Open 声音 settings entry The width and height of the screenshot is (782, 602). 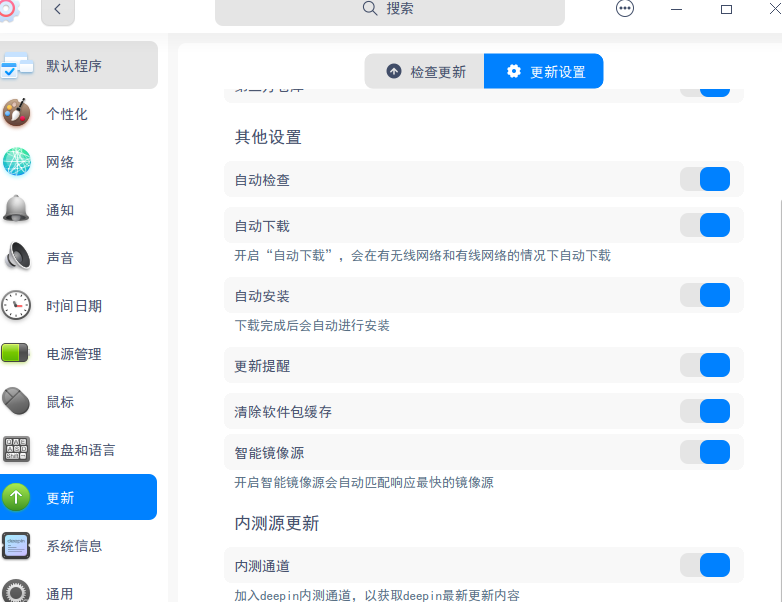79,257
